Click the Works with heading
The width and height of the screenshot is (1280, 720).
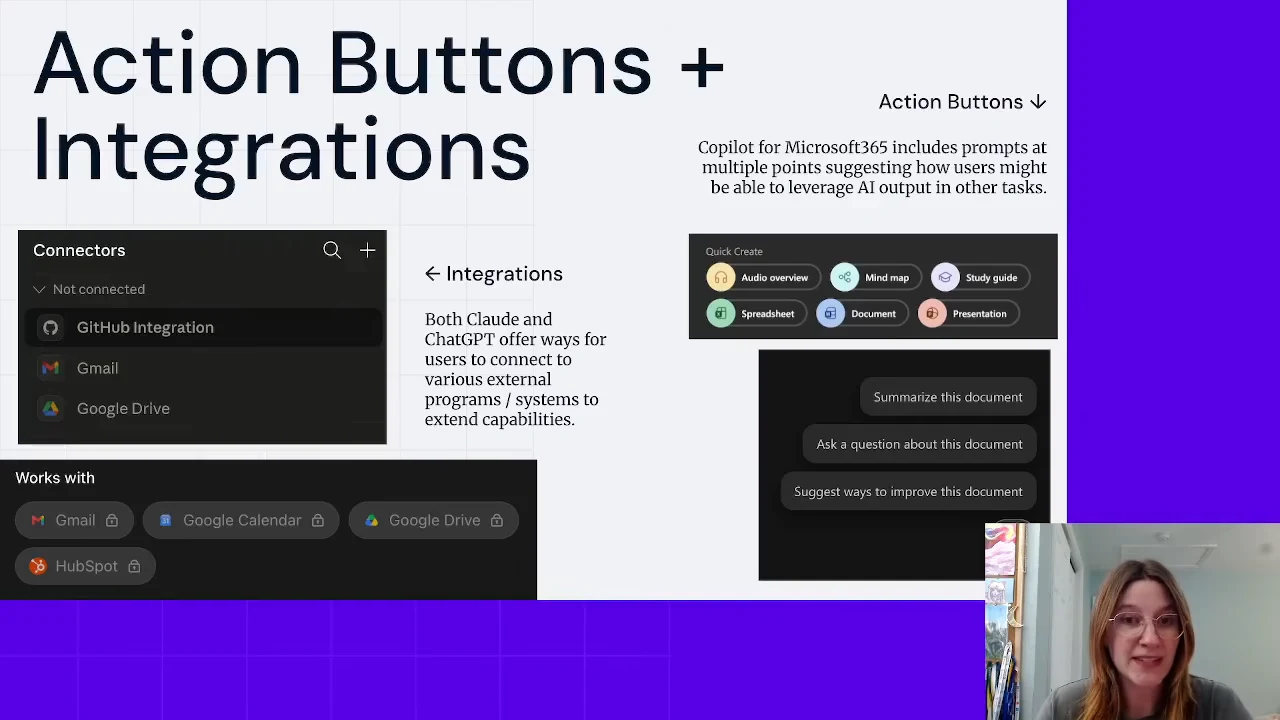point(55,478)
